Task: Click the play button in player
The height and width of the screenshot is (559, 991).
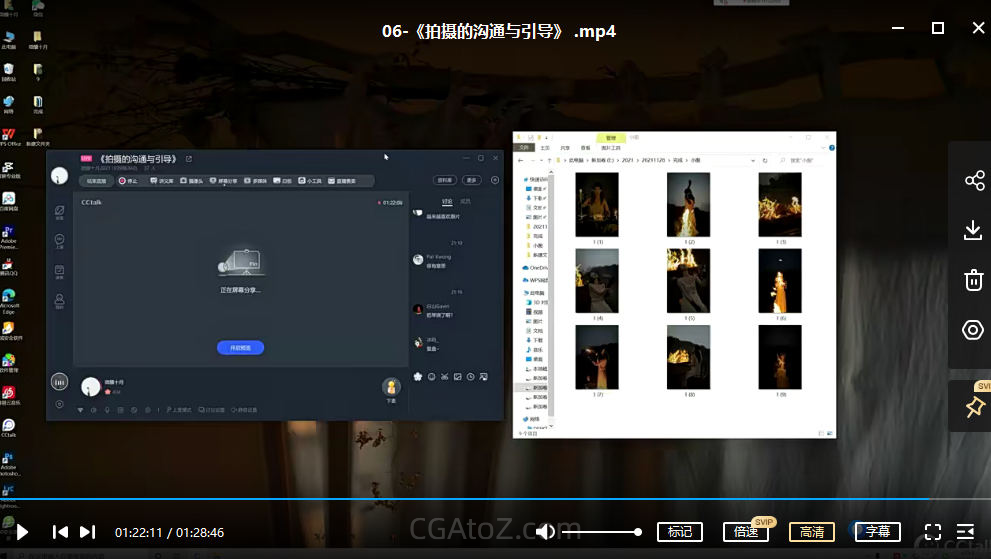Action: point(23,532)
